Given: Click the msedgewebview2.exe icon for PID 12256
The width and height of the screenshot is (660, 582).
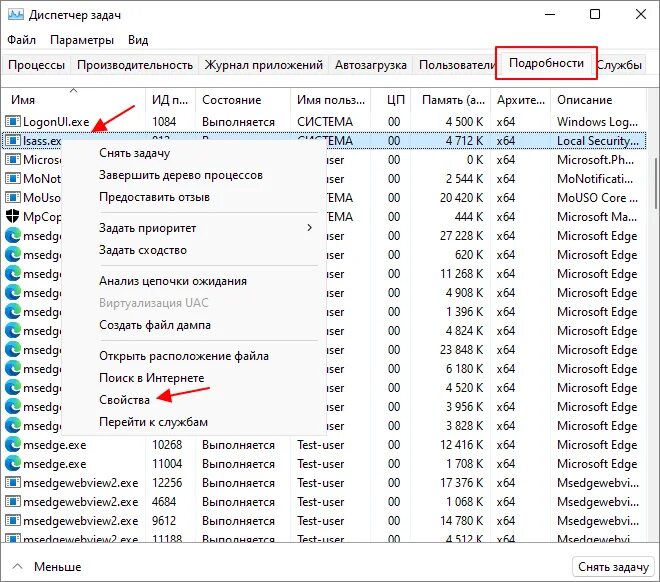Looking at the screenshot, I should tap(13, 482).
